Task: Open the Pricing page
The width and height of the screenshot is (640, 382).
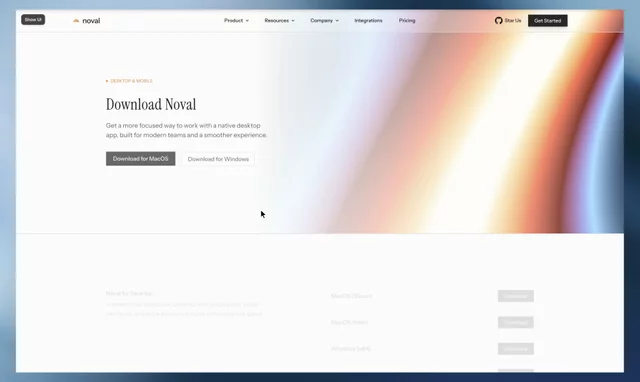Action: (x=407, y=20)
